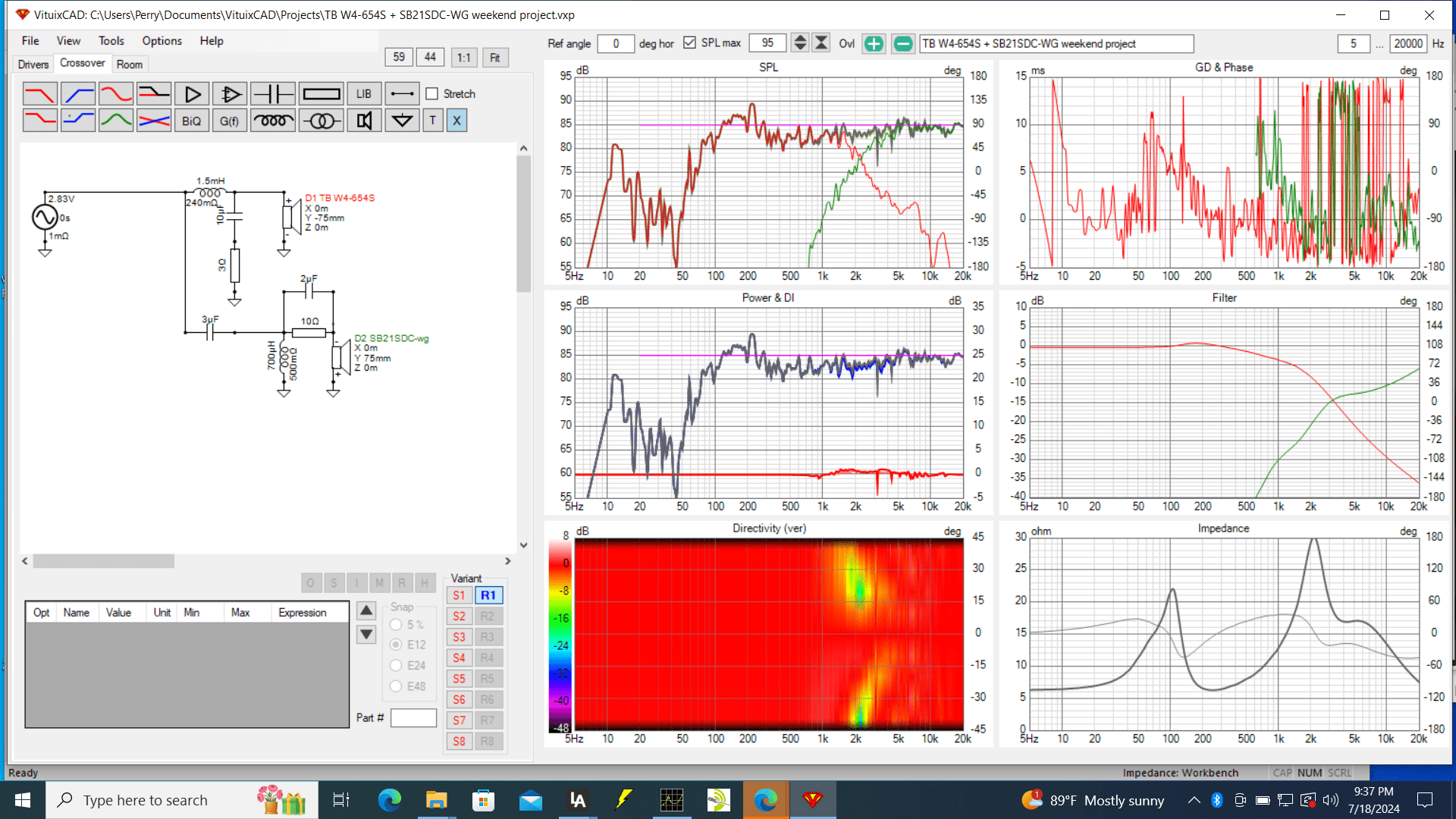Insert an inductor coil component
This screenshot has height=819, width=1456.
pyautogui.click(x=273, y=121)
